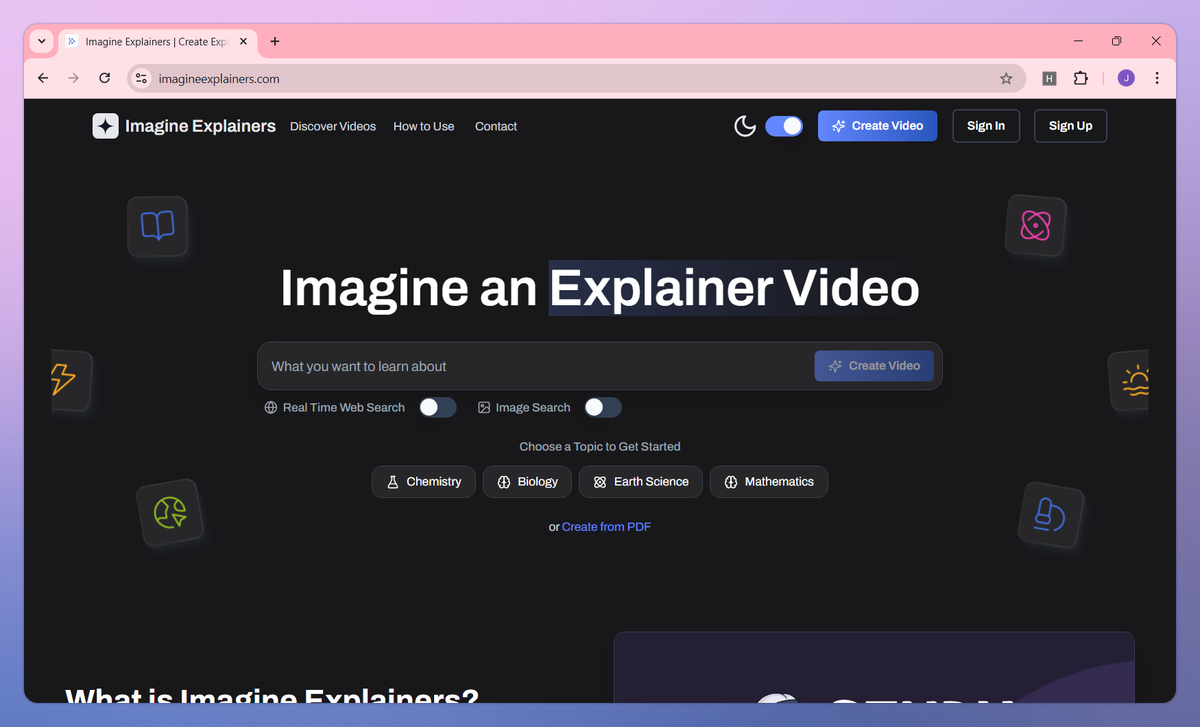The width and height of the screenshot is (1200, 727).
Task: Click the floating orange sunrise icon tile
Action: coord(1130,381)
